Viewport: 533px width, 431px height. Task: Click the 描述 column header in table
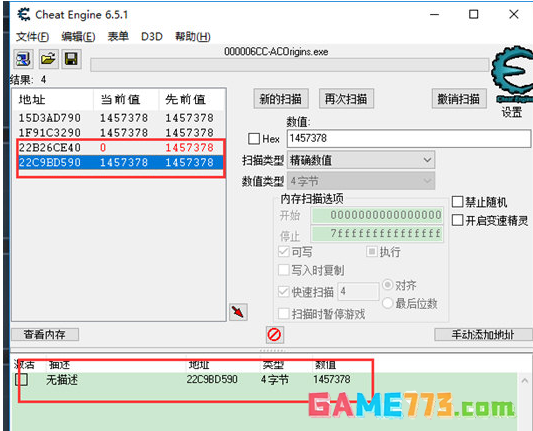[116, 365]
